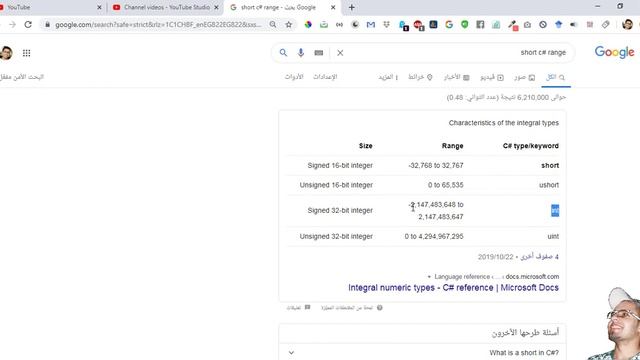Close the Google search tab
This screenshot has width=640, height=360.
coord(333,7)
